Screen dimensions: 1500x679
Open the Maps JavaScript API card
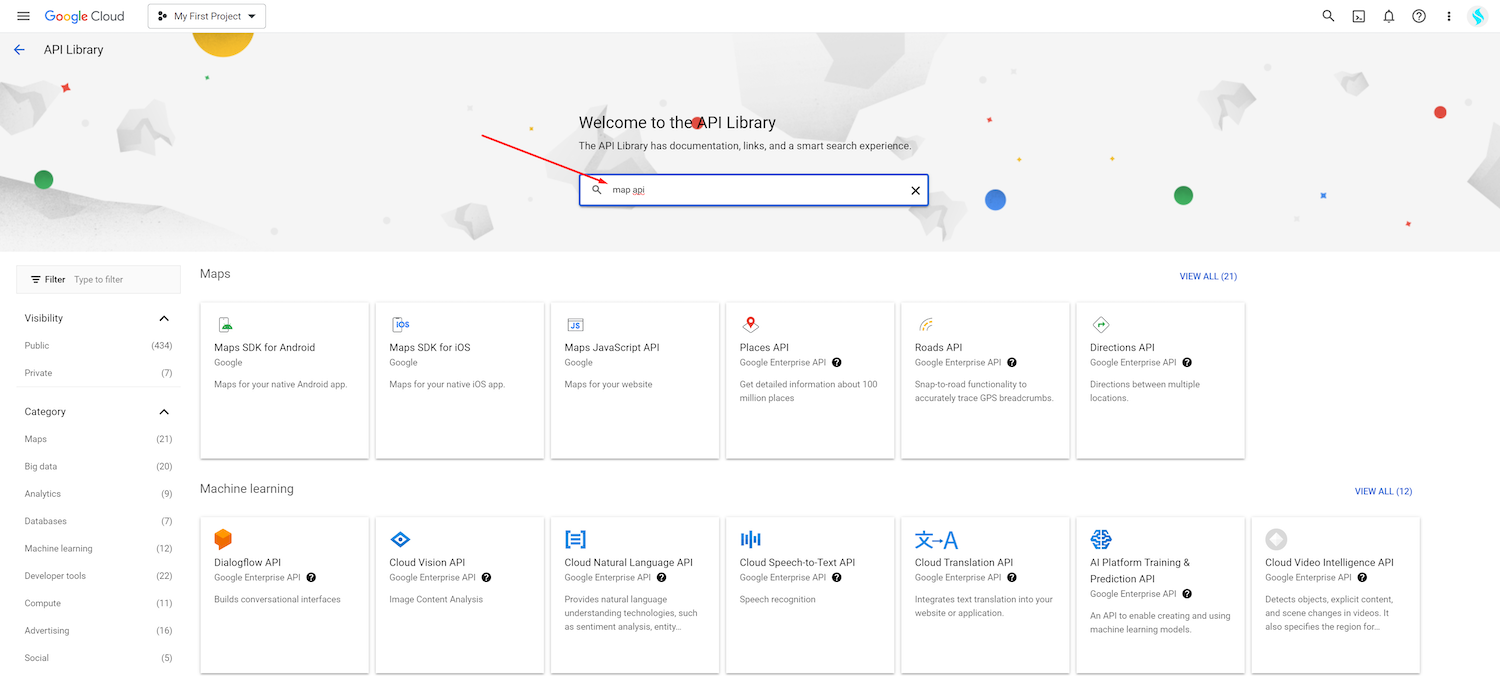[x=634, y=380]
